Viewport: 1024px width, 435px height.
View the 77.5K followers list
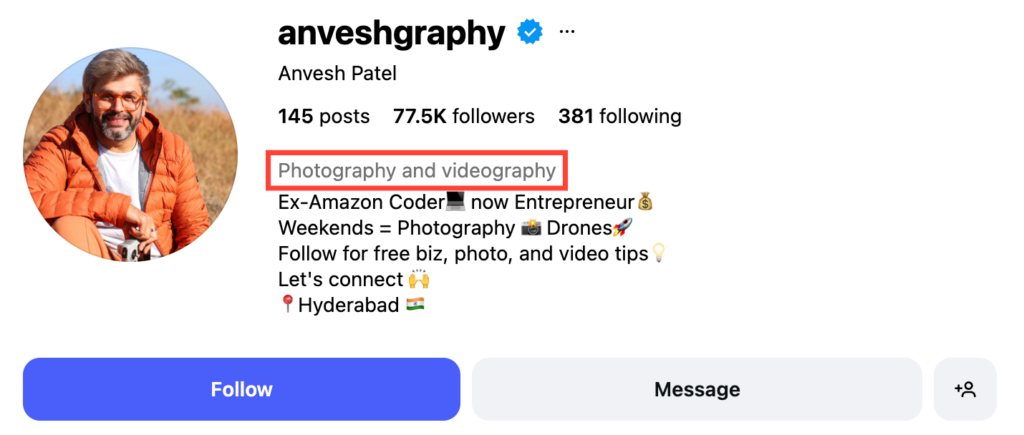tap(463, 116)
